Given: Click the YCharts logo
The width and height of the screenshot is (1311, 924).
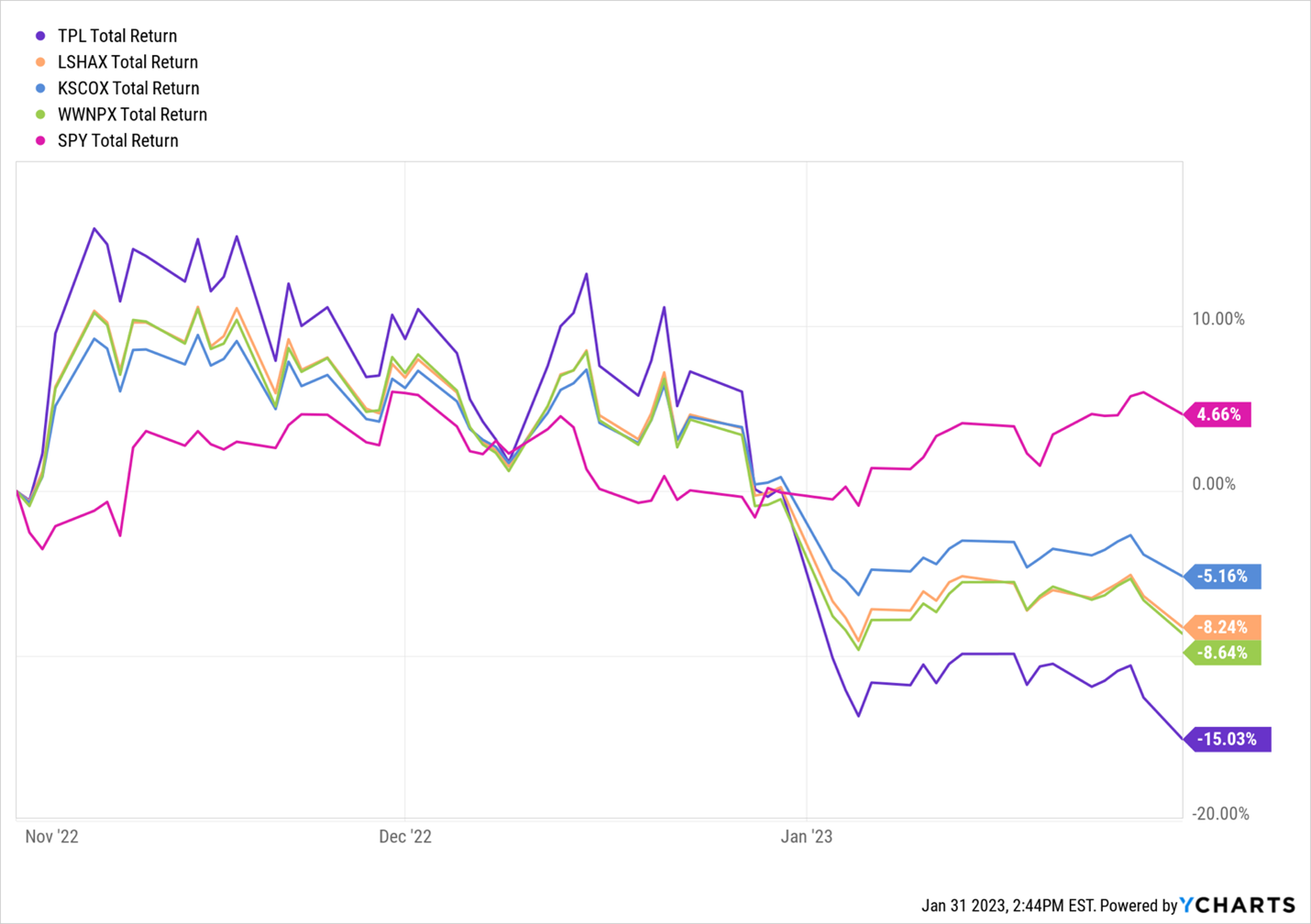Looking at the screenshot, I should point(1238,906).
